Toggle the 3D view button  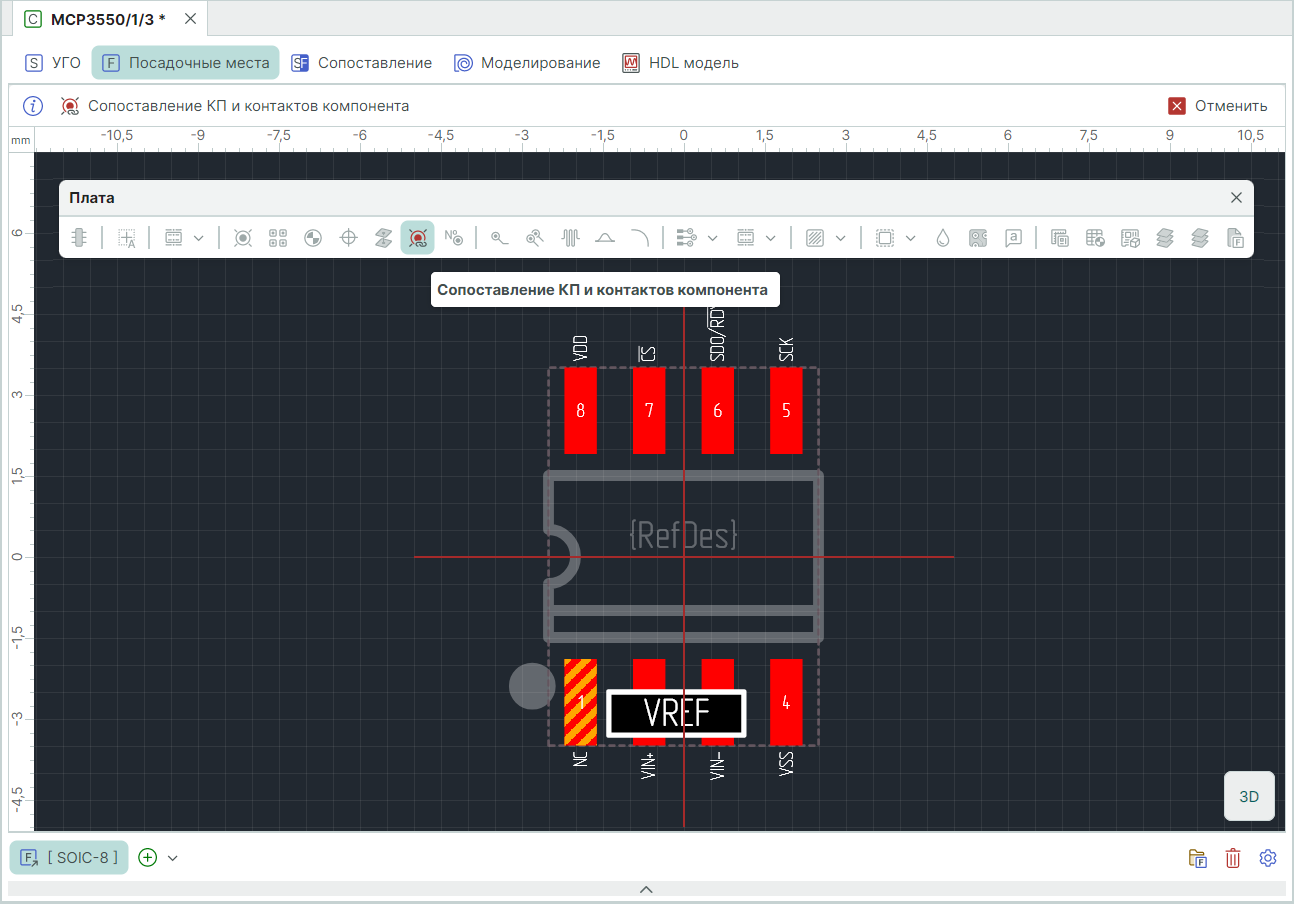tap(1249, 797)
